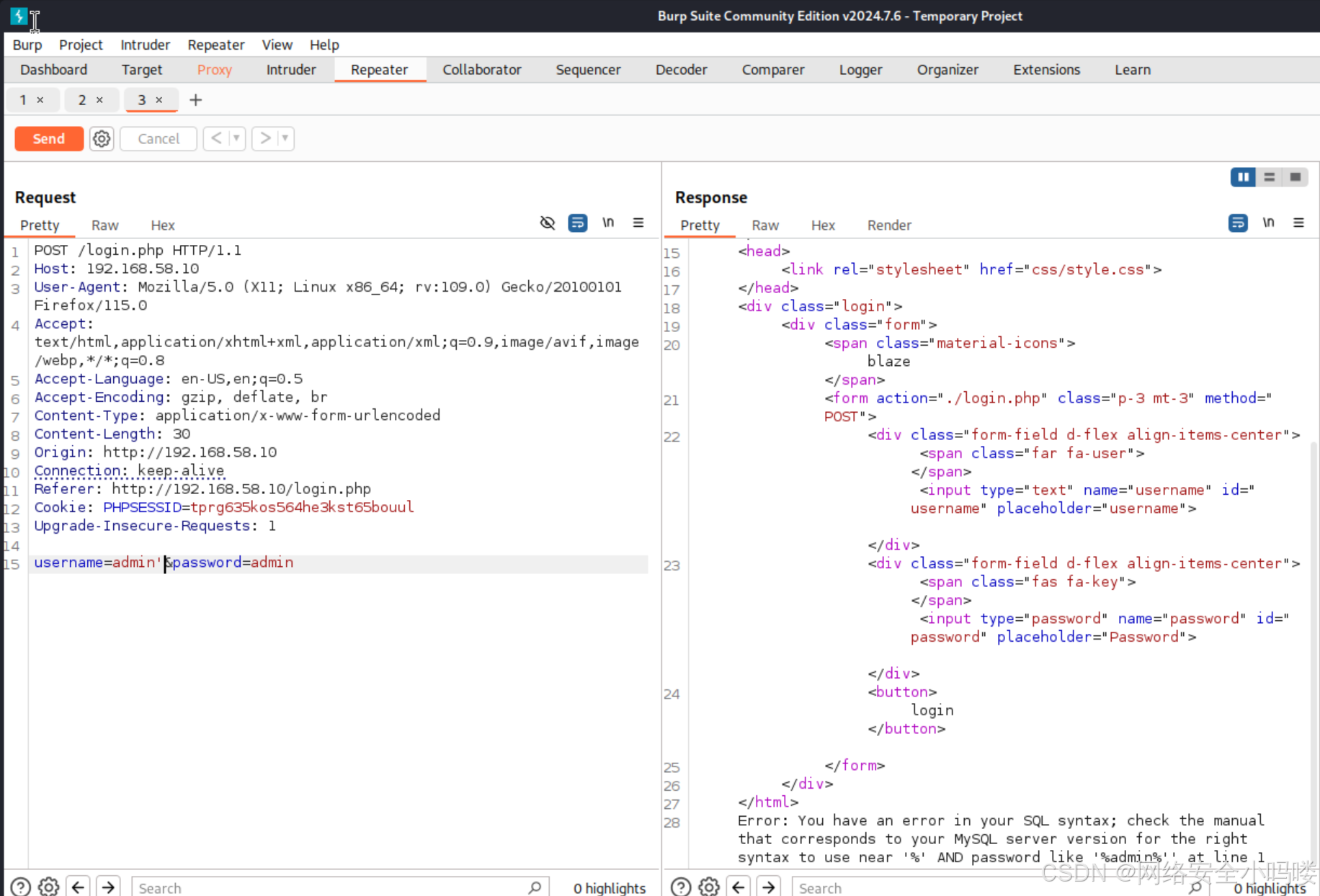
Task: Open the Intruder menu in menu bar
Action: pos(145,45)
